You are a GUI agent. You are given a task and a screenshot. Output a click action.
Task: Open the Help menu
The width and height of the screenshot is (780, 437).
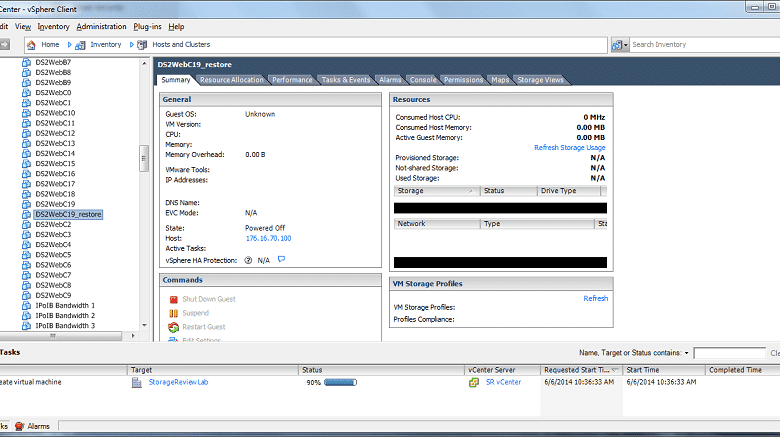tap(176, 27)
